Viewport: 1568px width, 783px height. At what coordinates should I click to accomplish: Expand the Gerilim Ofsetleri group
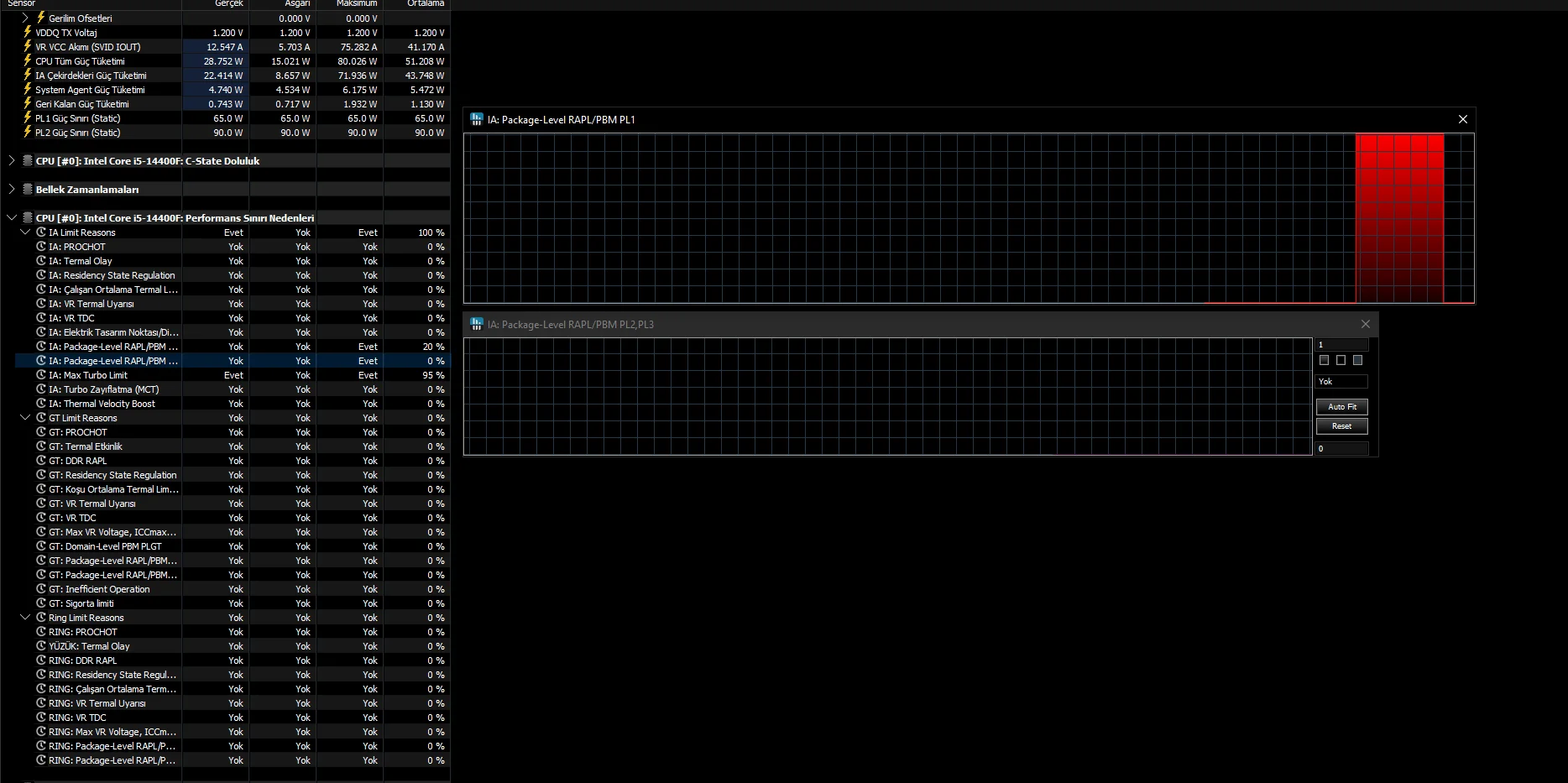click(25, 18)
